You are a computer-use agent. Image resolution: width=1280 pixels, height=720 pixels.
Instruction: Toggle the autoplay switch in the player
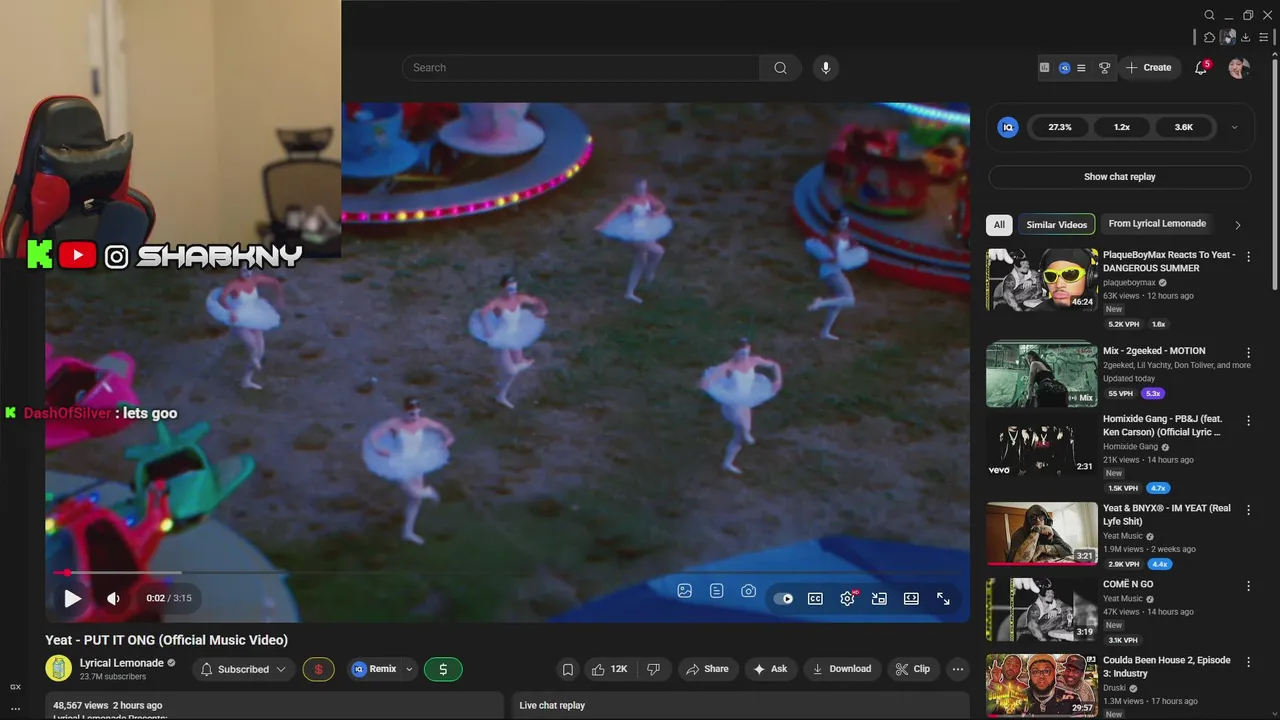point(783,598)
